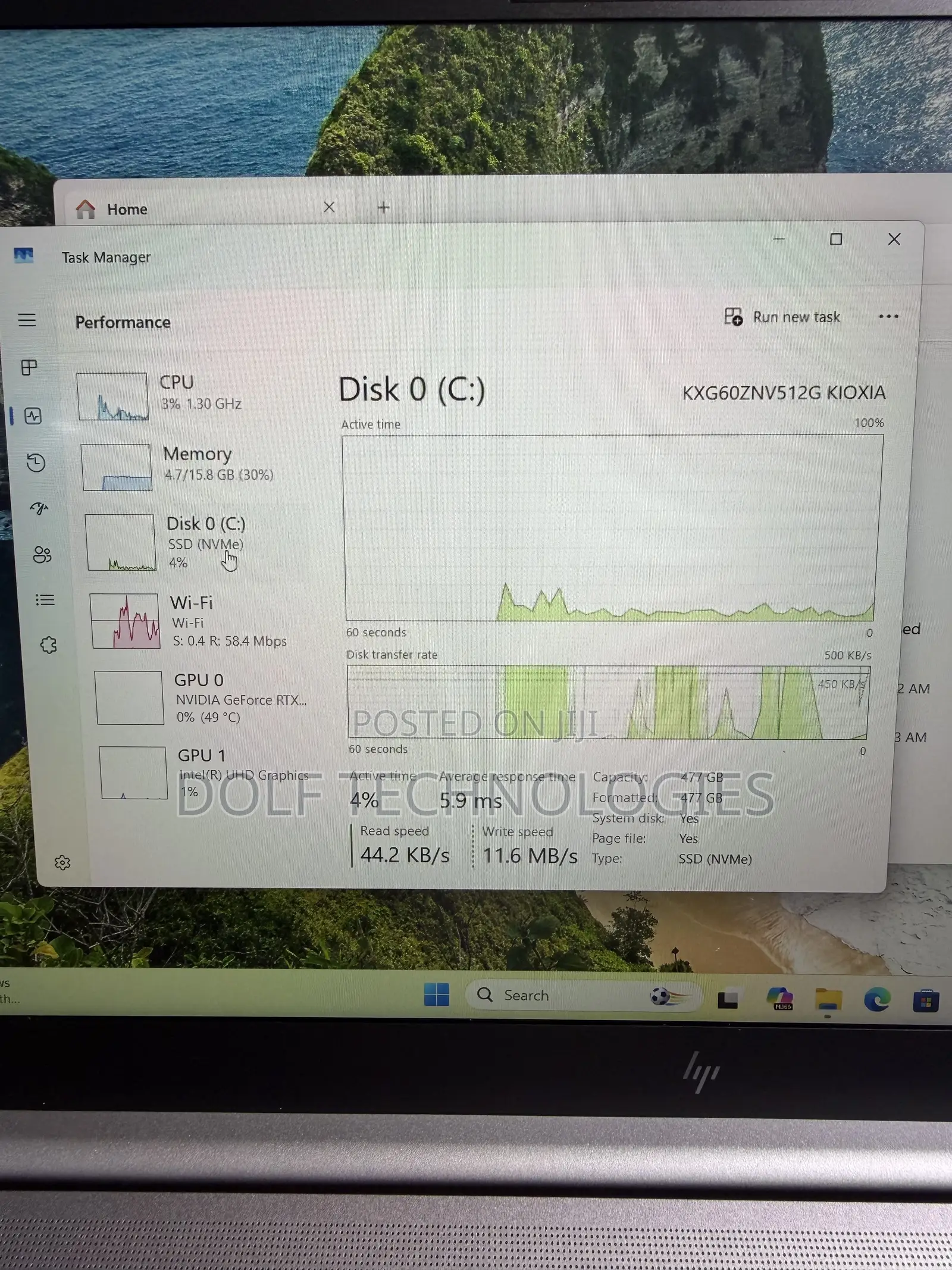Click the Disk active time graph
This screenshot has width=952, height=1270.
(612, 528)
